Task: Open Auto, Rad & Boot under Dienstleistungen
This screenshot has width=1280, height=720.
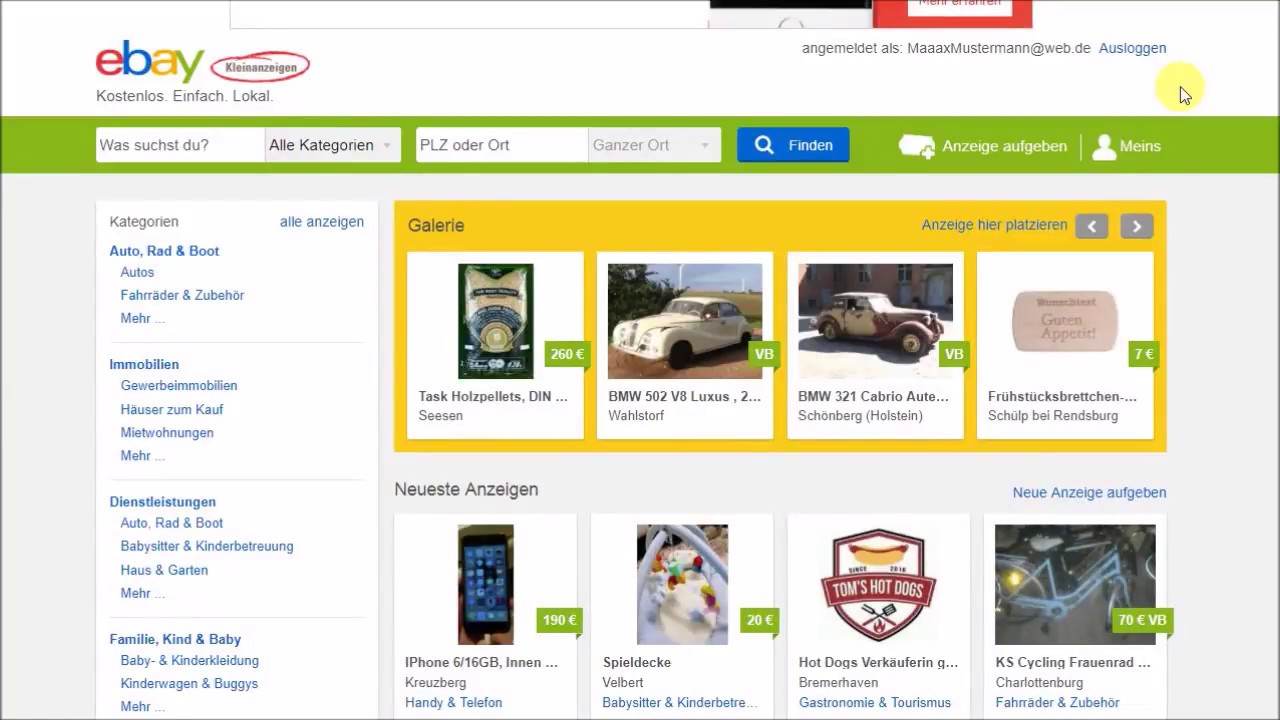Action: (172, 523)
